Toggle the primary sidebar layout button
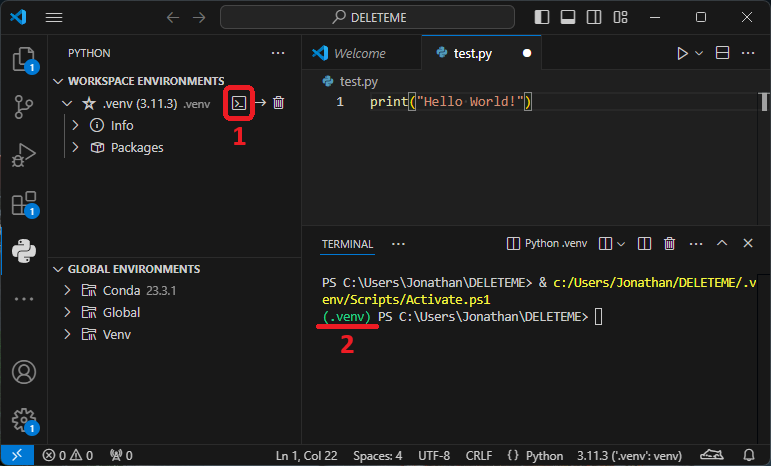Screen dimensions: 771x466 point(541,18)
